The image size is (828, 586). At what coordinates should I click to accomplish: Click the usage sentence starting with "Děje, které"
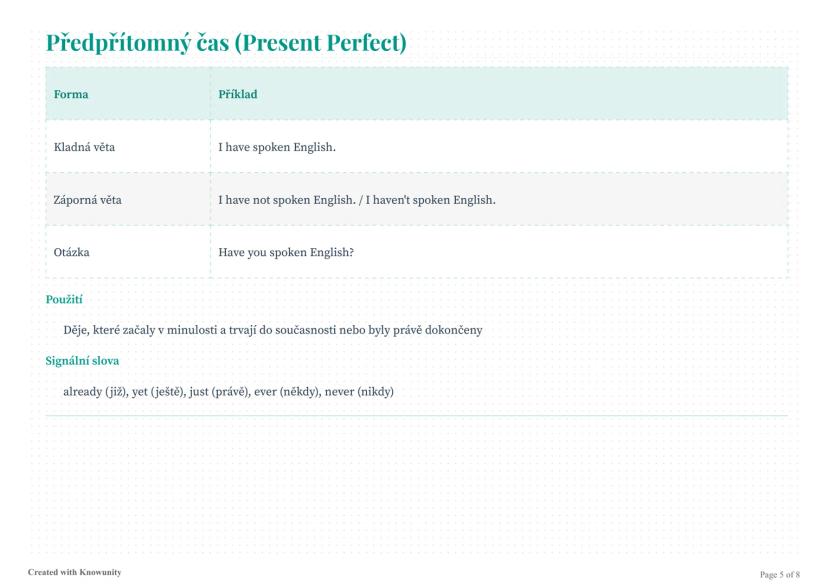(x=273, y=331)
